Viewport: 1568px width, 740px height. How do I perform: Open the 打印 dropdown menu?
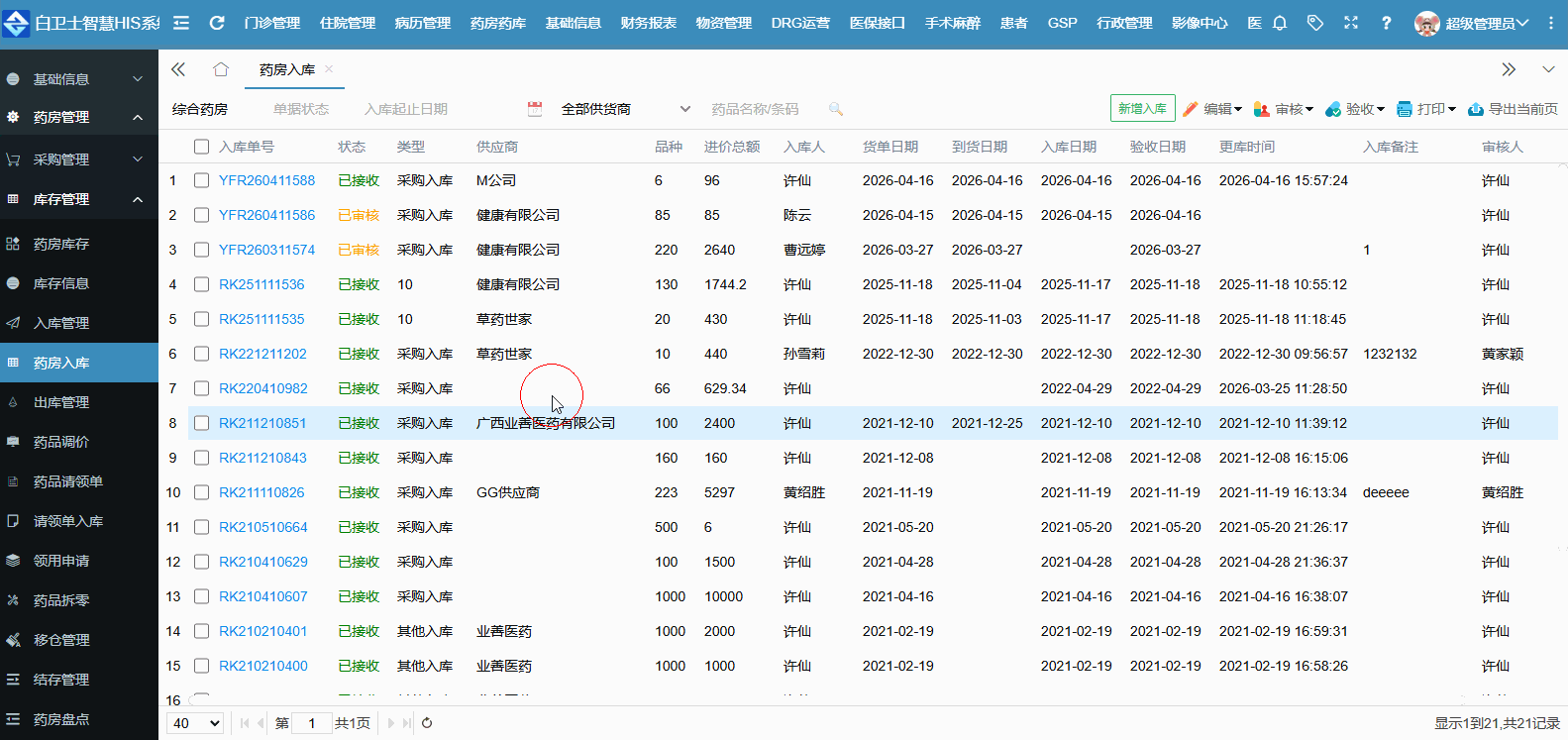(1426, 109)
